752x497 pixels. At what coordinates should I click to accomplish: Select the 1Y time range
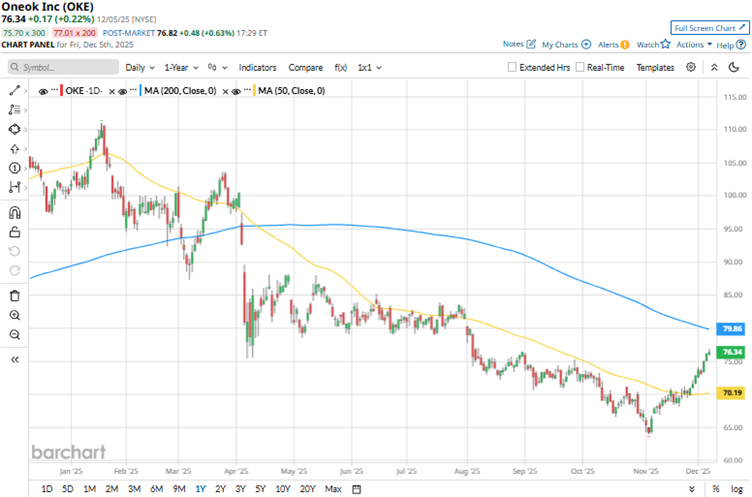coord(200,489)
